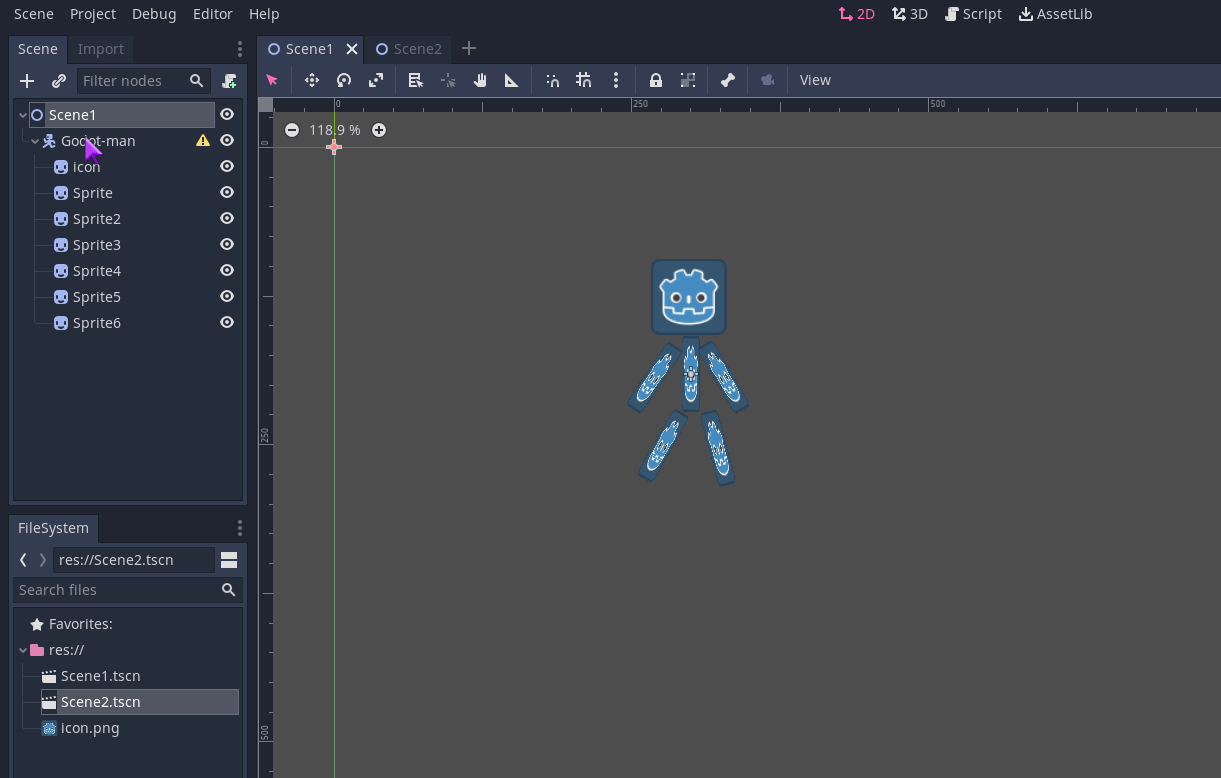Click the res://Scene2.tscn path field
The width and height of the screenshot is (1221, 778).
pos(133,560)
